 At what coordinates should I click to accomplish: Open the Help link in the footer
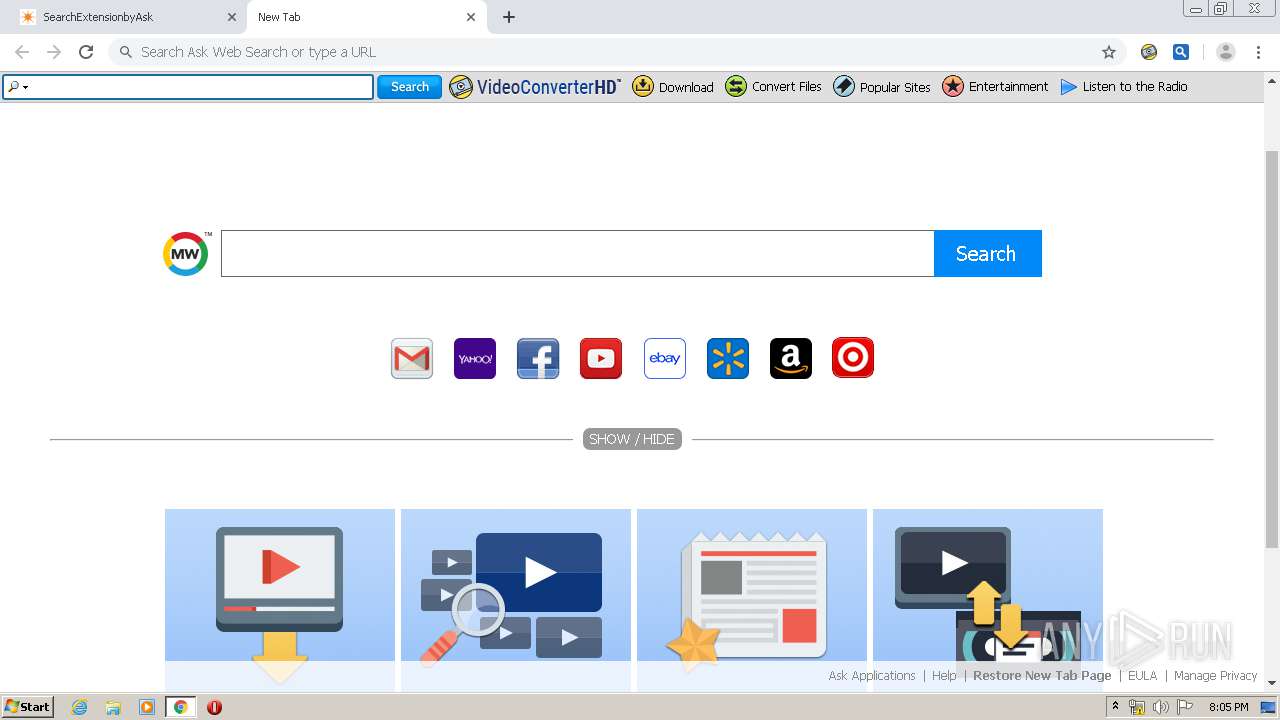(x=944, y=676)
